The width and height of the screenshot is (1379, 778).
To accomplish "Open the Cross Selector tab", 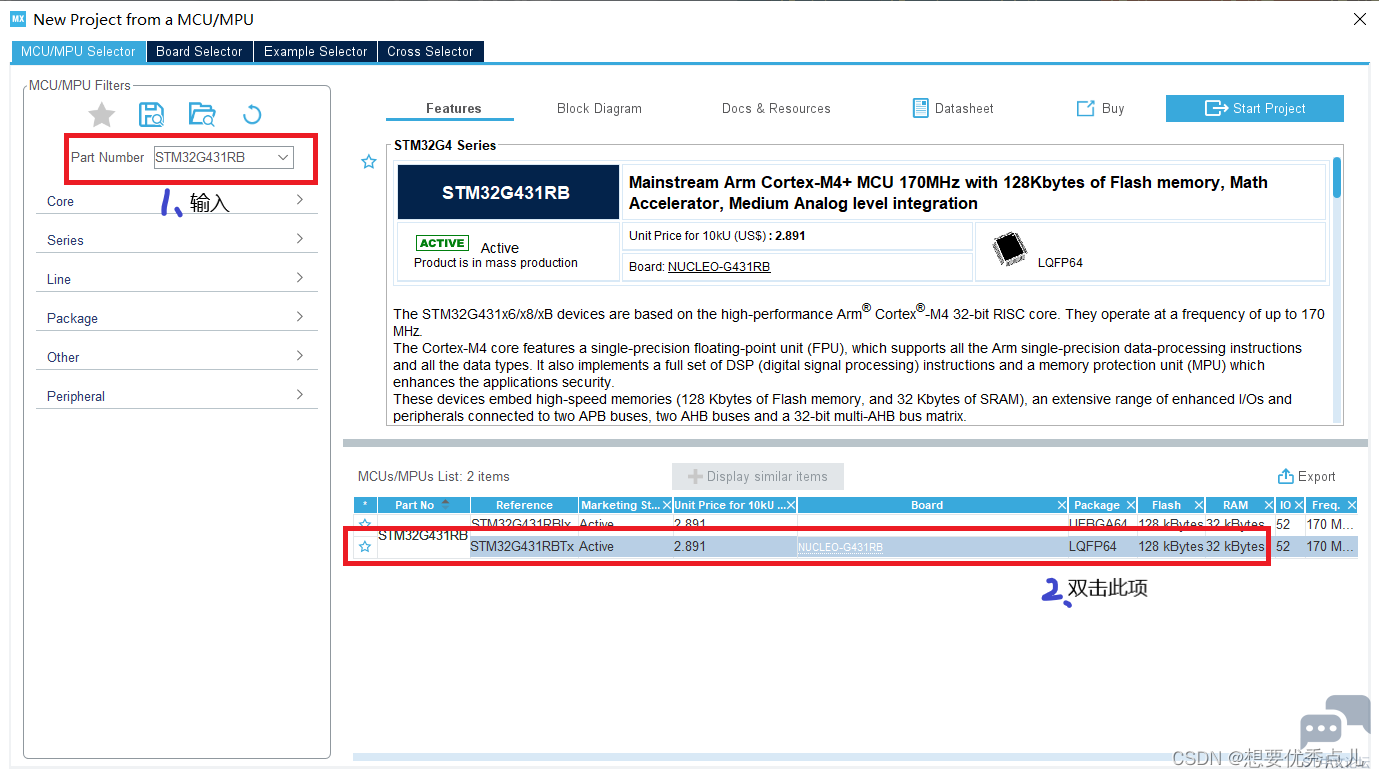I will (431, 51).
